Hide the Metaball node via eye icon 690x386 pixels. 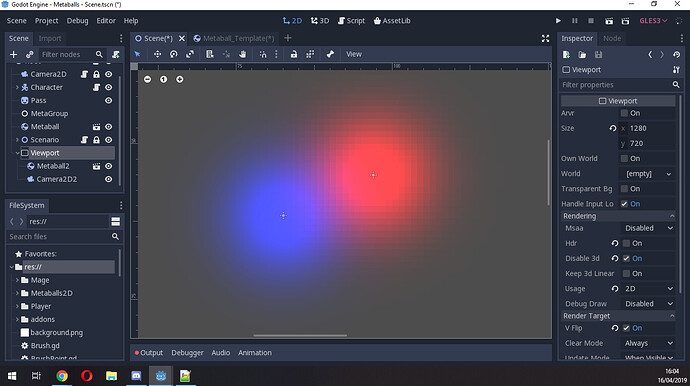108,127
